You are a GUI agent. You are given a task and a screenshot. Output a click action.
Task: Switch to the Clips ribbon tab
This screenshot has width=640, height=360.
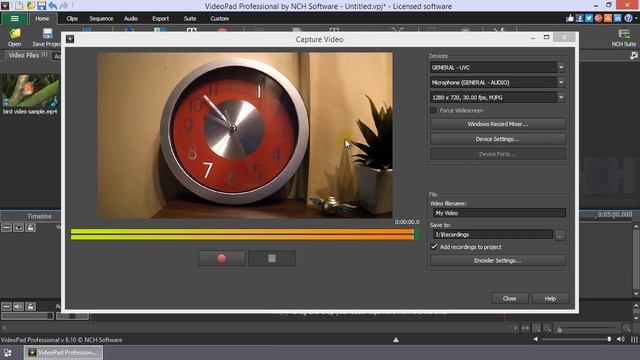[x=72, y=18]
